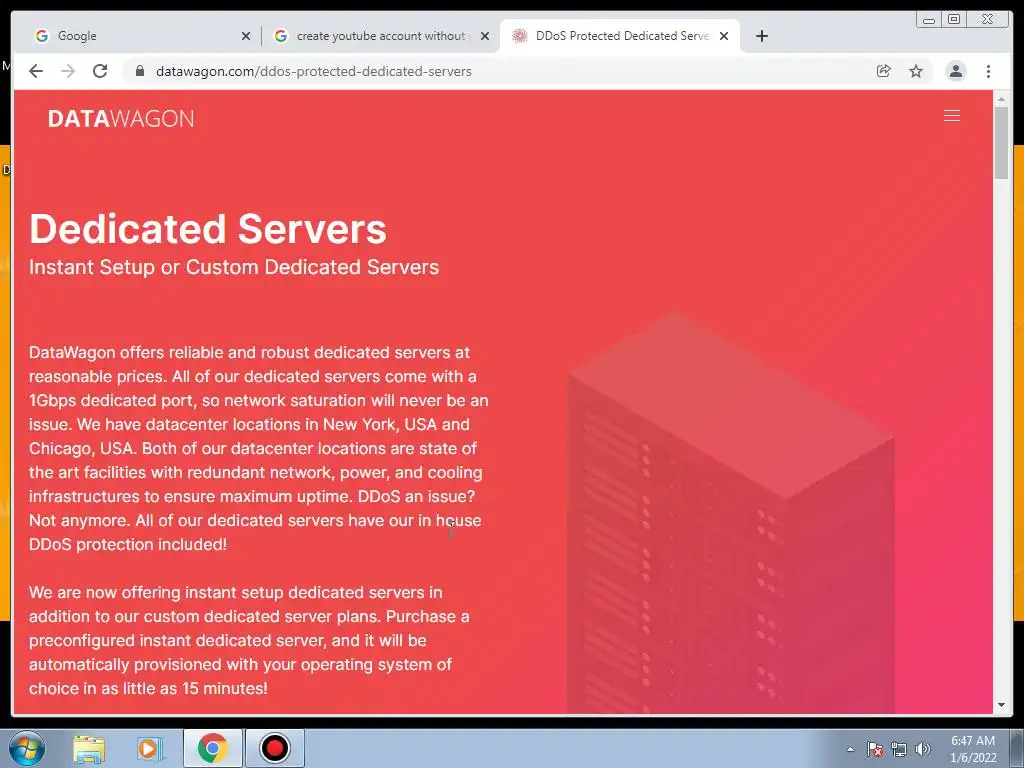This screenshot has width=1024, height=768.
Task: Open the Chrome profile avatar
Action: (x=955, y=71)
